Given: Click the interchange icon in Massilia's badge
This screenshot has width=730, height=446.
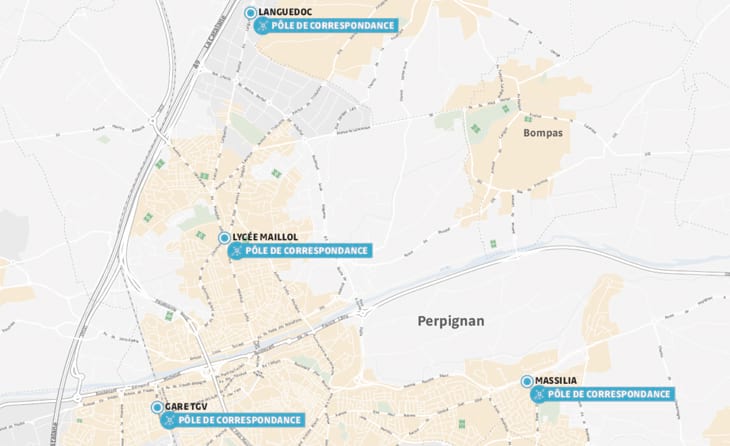Looking at the screenshot, I should point(540,394).
